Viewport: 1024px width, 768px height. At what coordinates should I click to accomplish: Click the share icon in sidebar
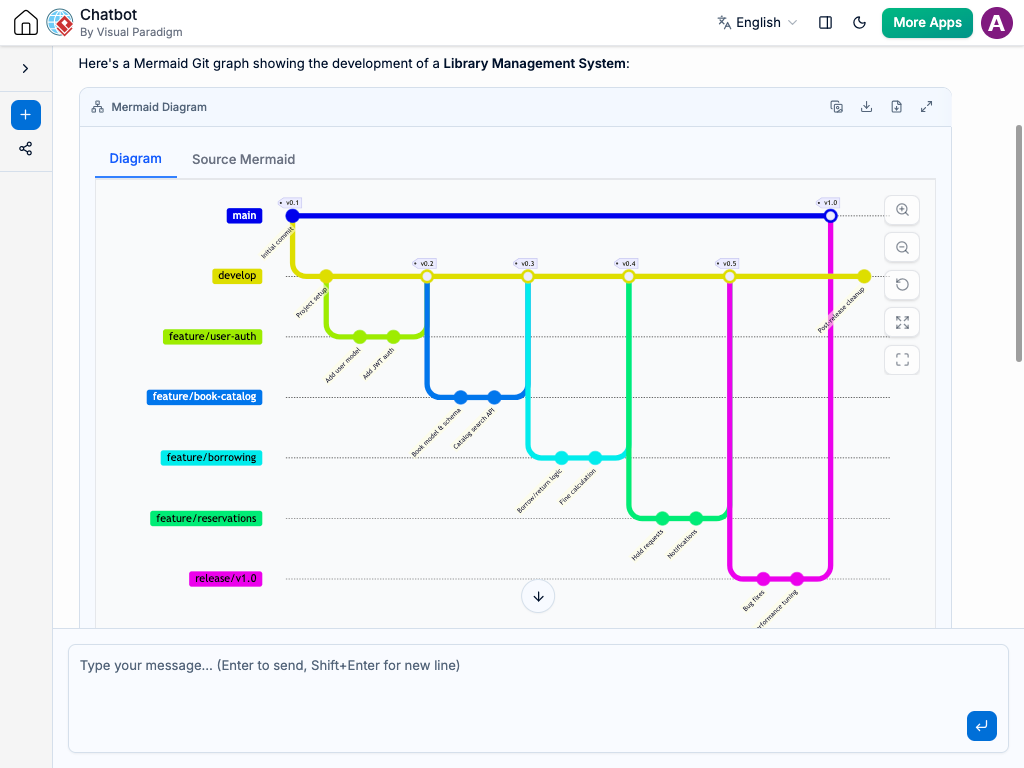pyautogui.click(x=25, y=149)
